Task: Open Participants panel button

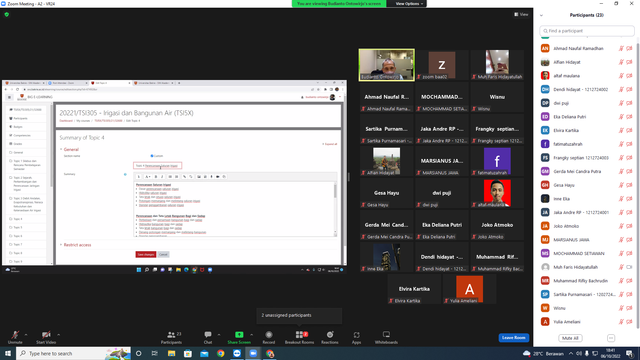Action: click(171, 337)
